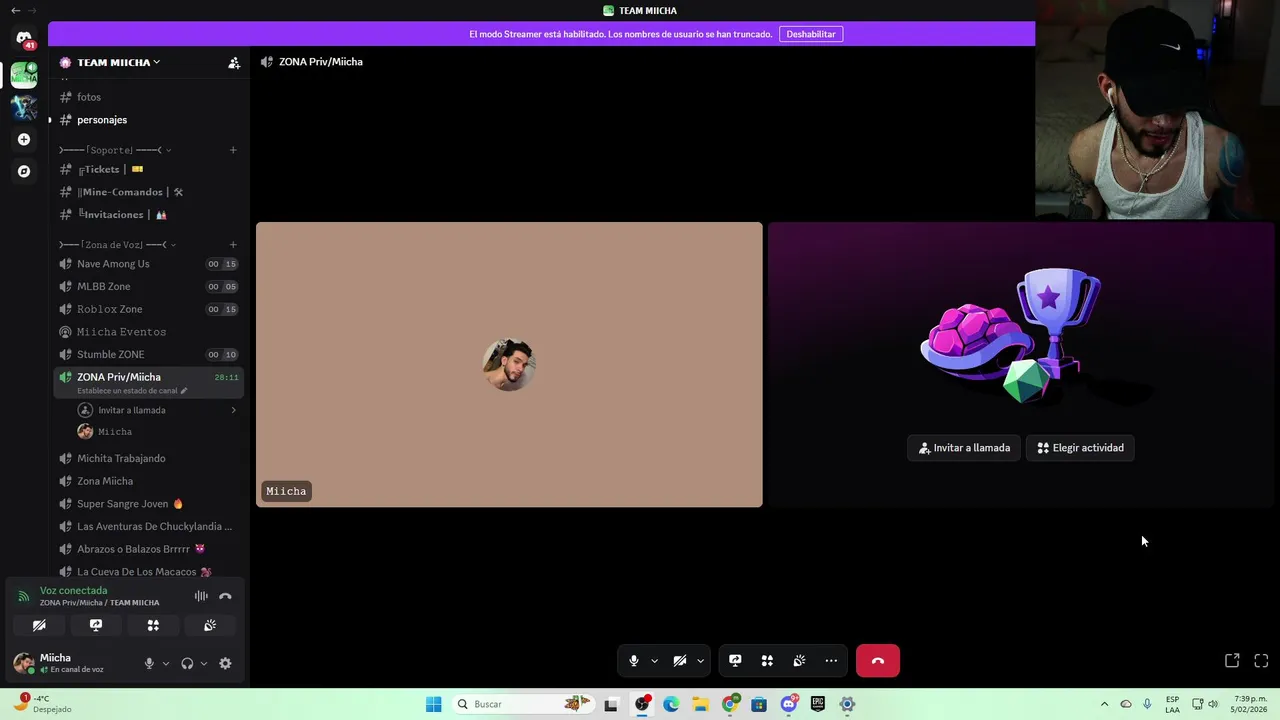Open soundboard in call control bar

799,661
